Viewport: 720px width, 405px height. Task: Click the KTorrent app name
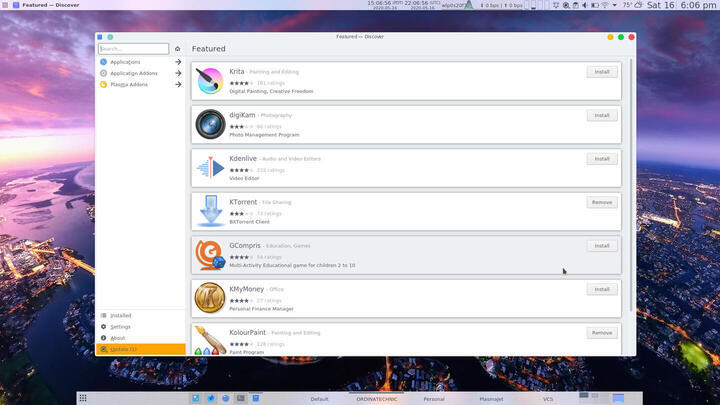click(x=243, y=202)
